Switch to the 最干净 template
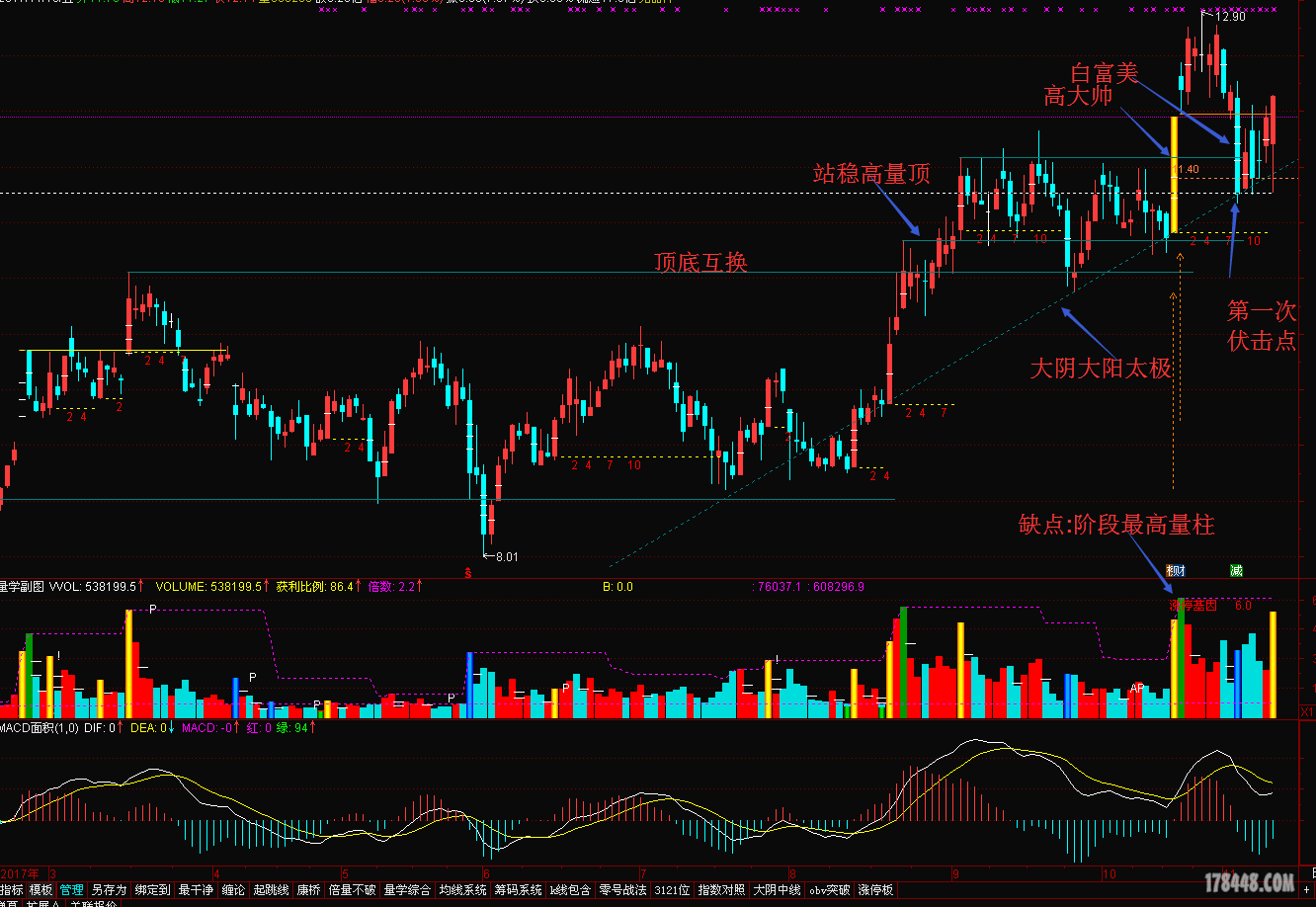The height and width of the screenshot is (907, 1316). tap(196, 889)
